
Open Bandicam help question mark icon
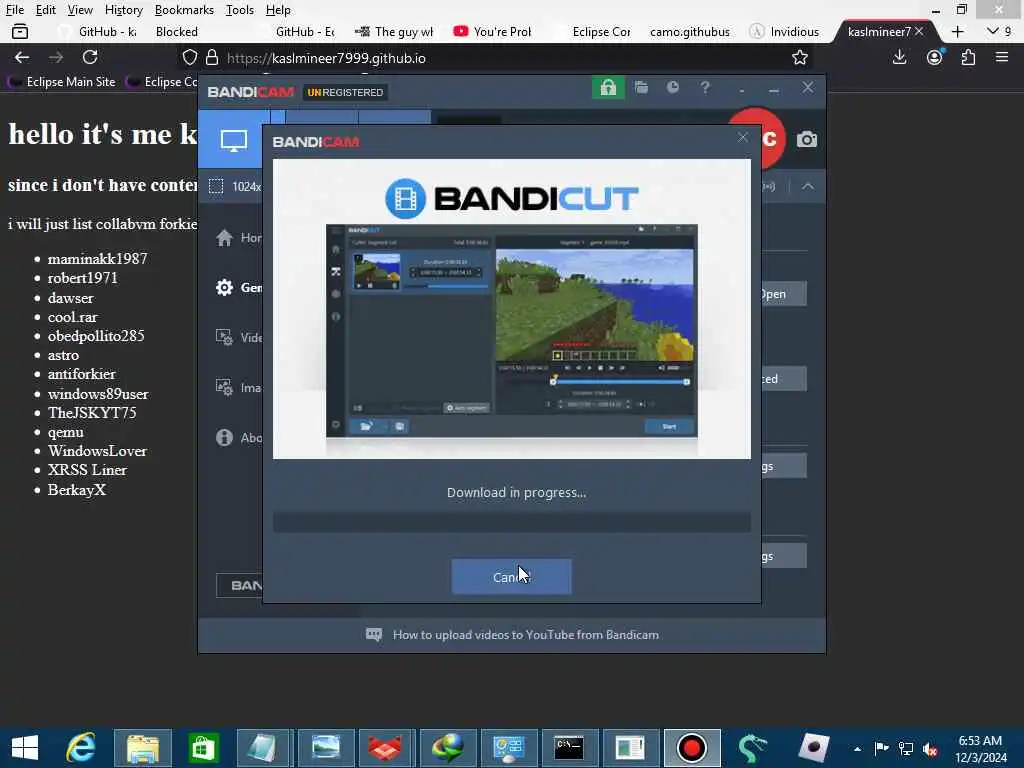705,88
